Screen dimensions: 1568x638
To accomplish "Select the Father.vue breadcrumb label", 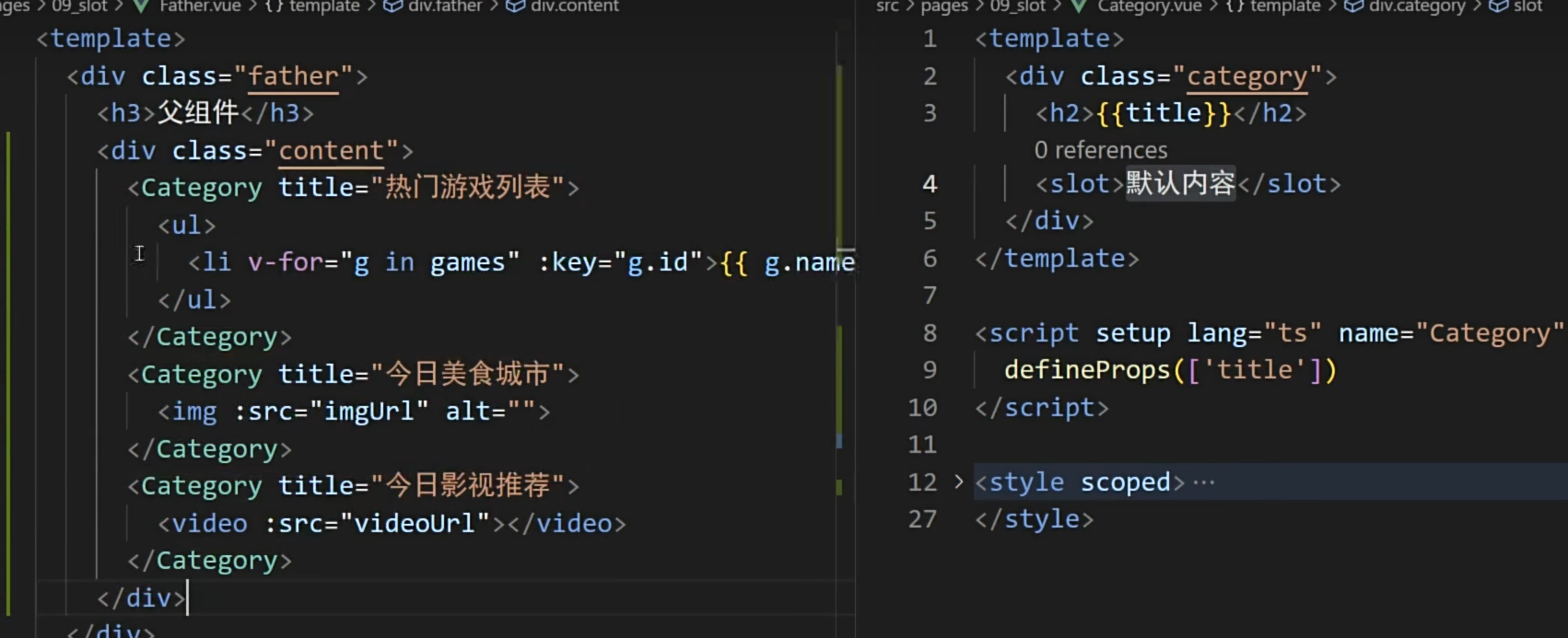I will click(x=200, y=6).
